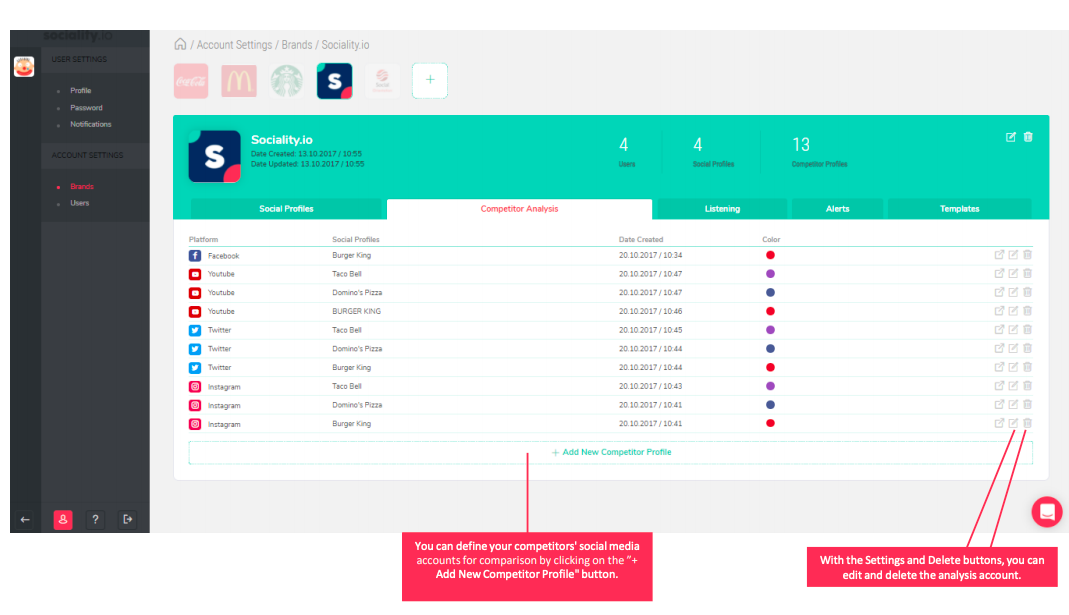1069x615 pixels.
Task: Switch to the Competitor Analysis tab
Action: point(520,209)
